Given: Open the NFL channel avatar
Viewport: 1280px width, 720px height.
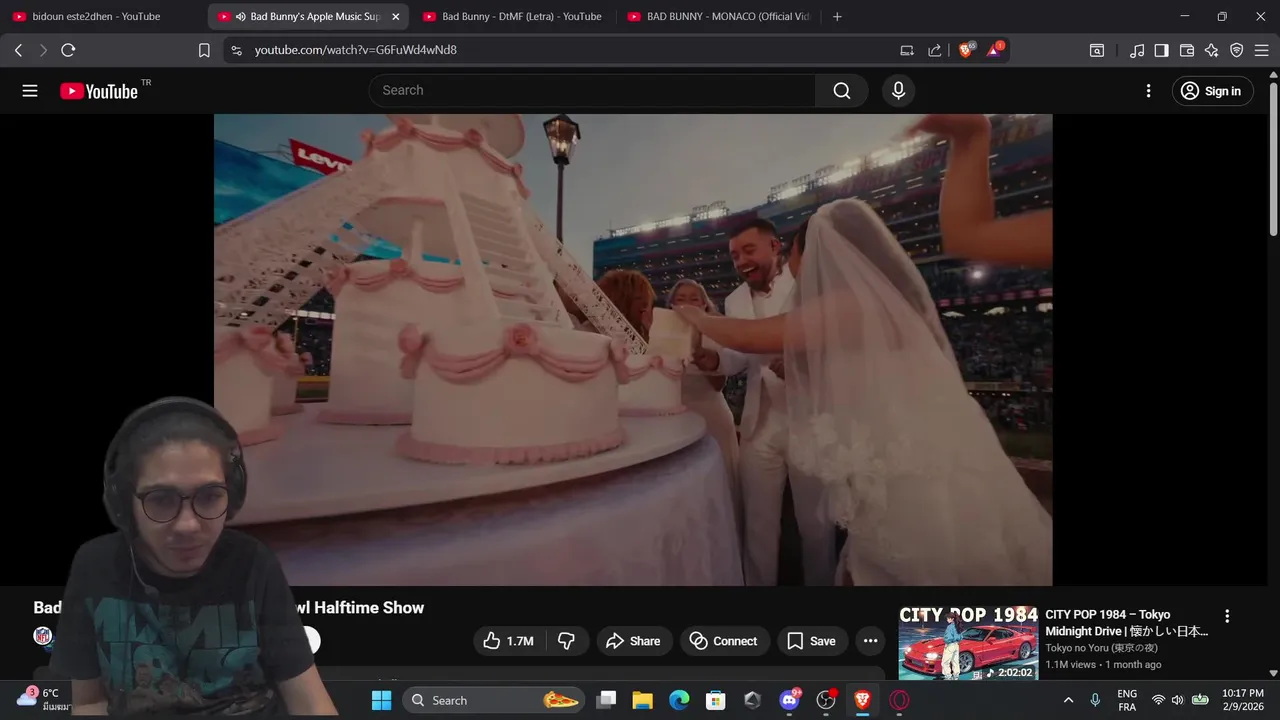Looking at the screenshot, I should [43, 636].
